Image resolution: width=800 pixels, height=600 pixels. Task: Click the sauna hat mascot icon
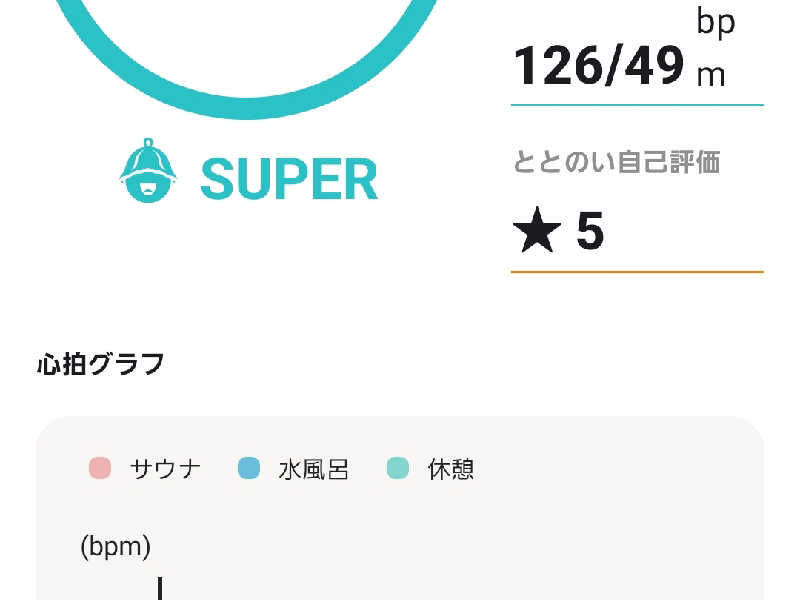coord(148,170)
